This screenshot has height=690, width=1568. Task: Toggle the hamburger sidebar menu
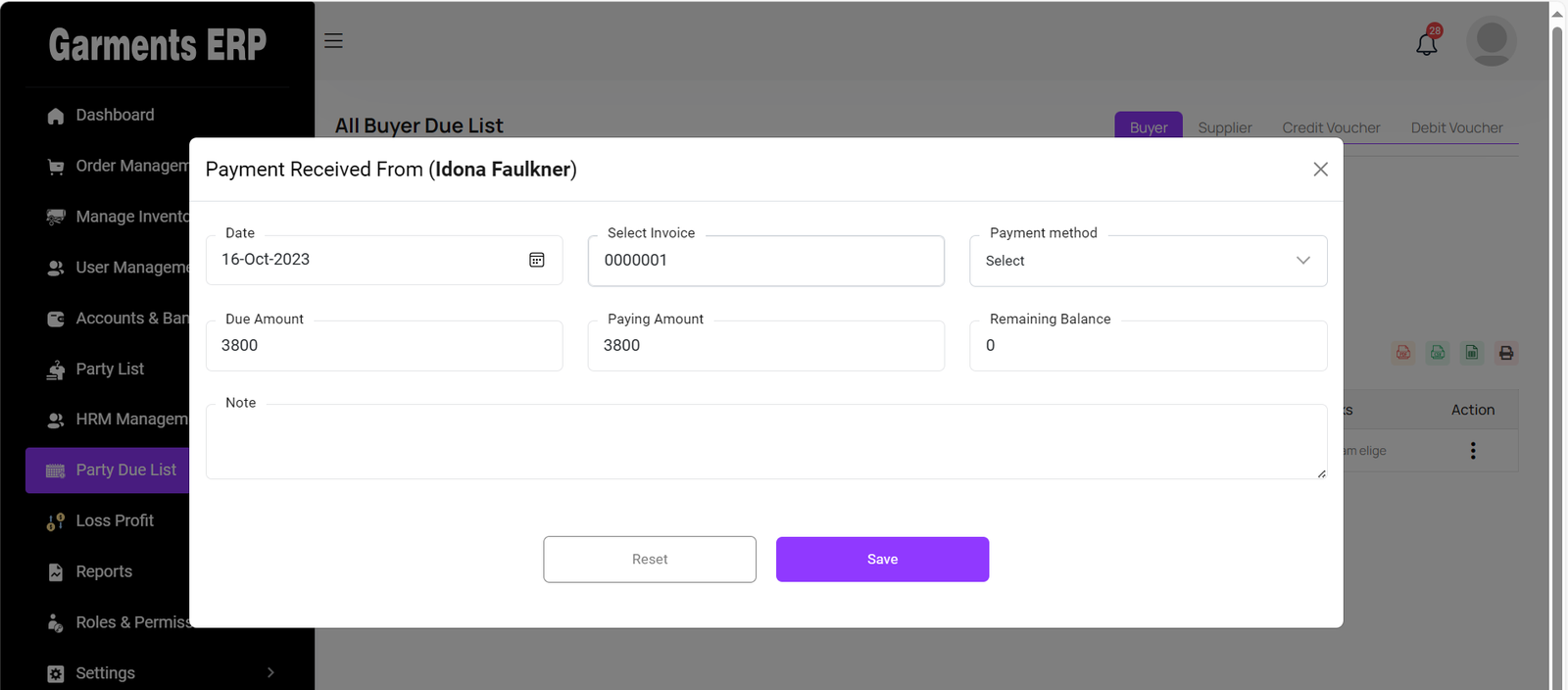point(333,41)
